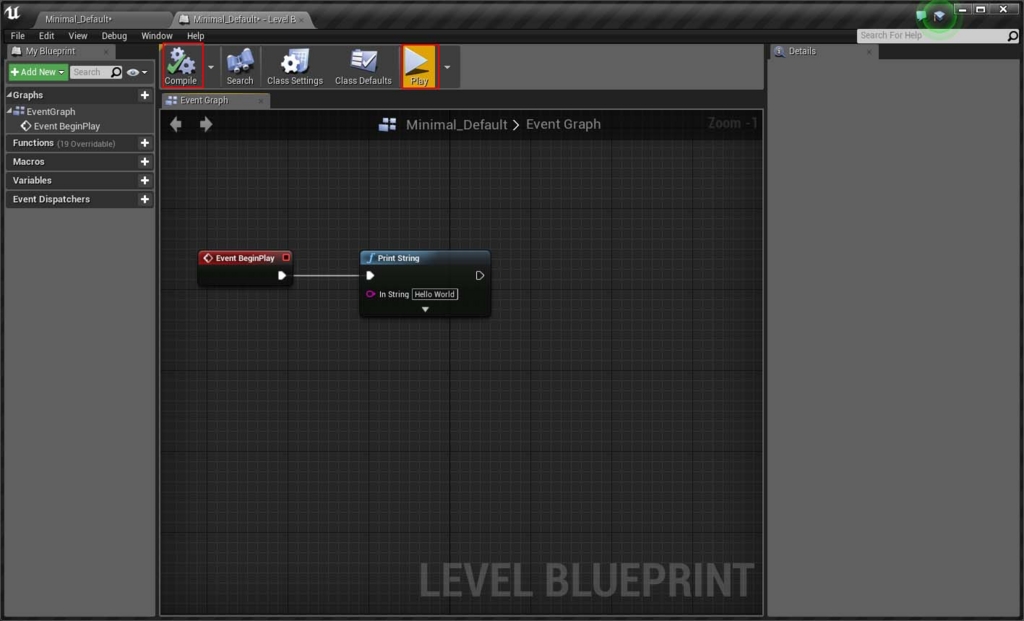This screenshot has width=1024, height=621.
Task: Select the Macros section header
Action: pyautogui.click(x=80, y=162)
